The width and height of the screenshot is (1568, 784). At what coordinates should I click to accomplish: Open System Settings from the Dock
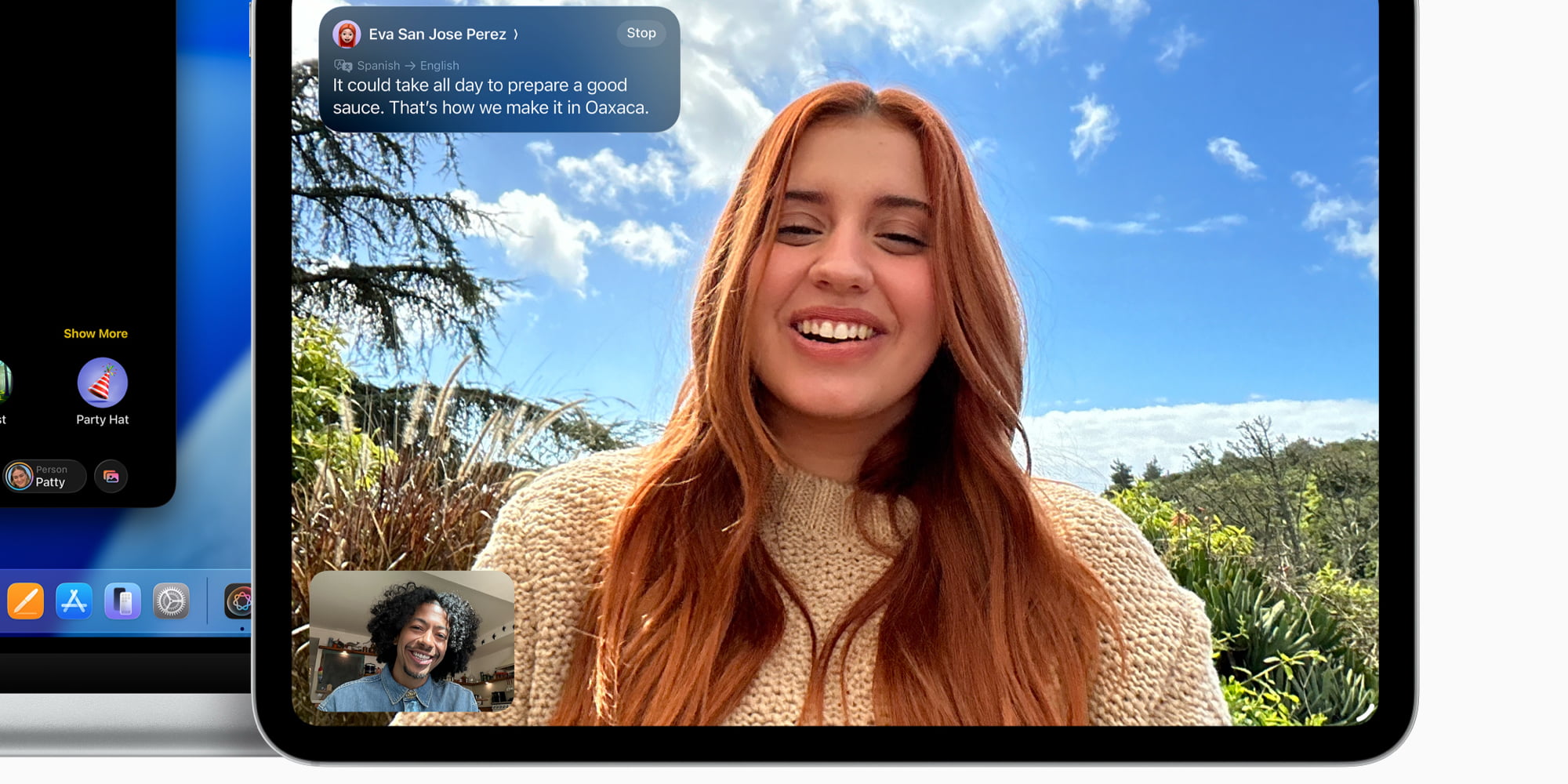tap(171, 601)
